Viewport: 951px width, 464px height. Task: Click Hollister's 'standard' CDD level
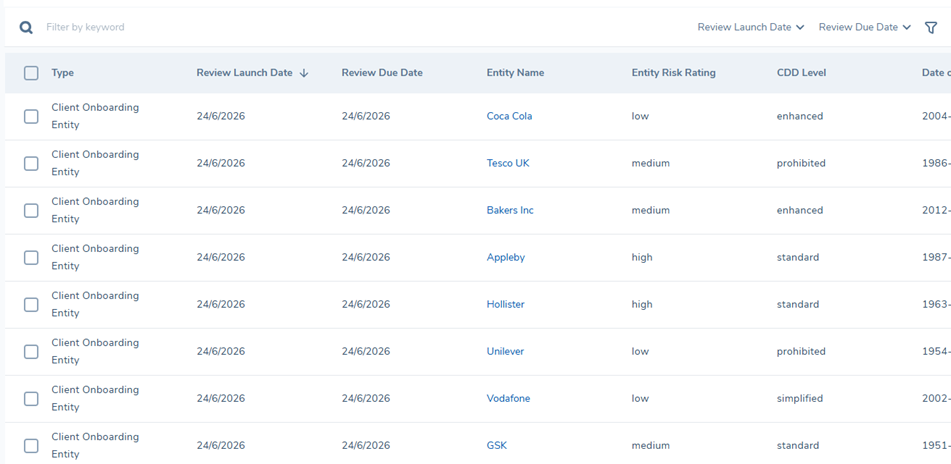click(x=798, y=304)
